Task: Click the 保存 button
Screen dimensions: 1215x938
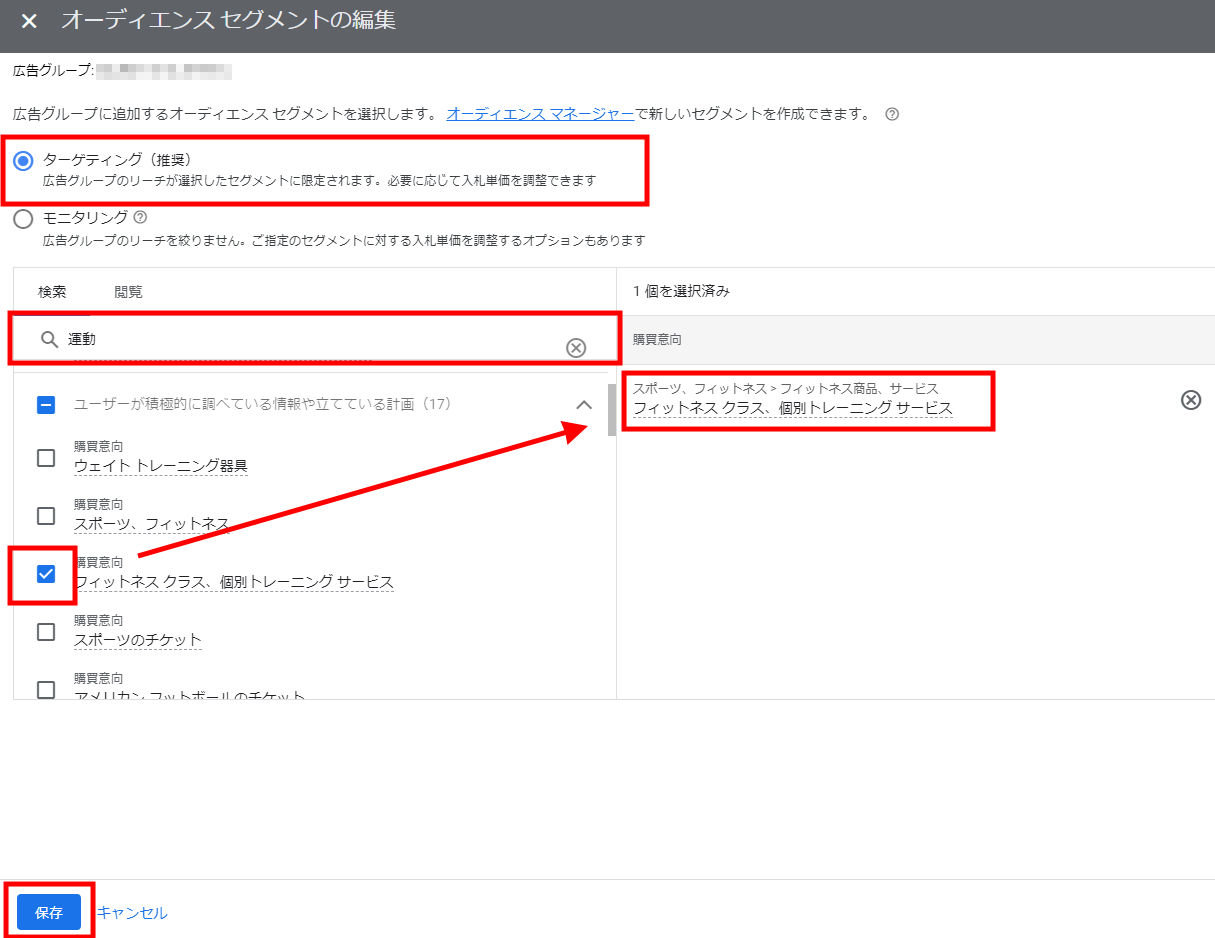Action: [x=49, y=912]
